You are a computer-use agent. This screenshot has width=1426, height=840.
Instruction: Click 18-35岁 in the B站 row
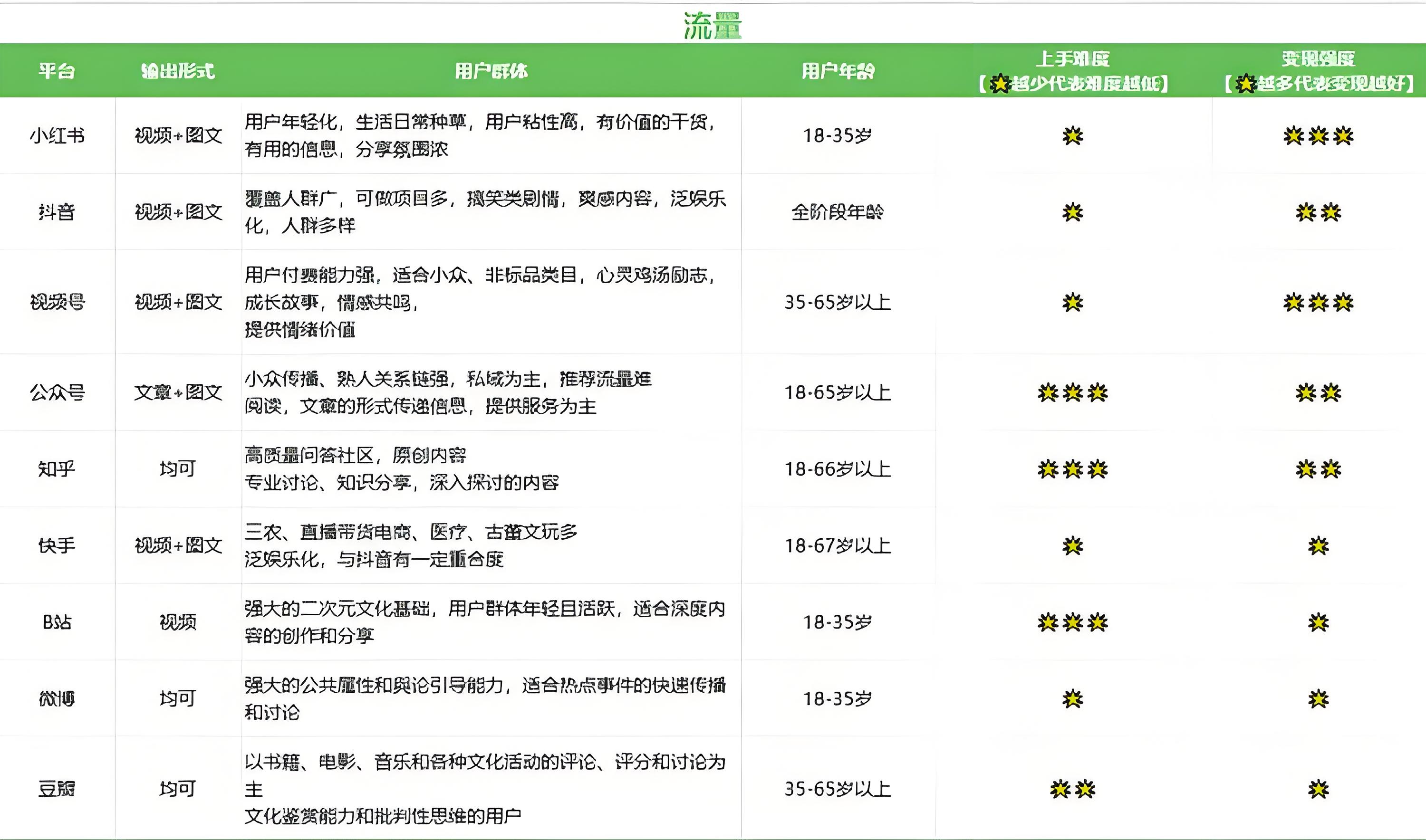[x=838, y=622]
